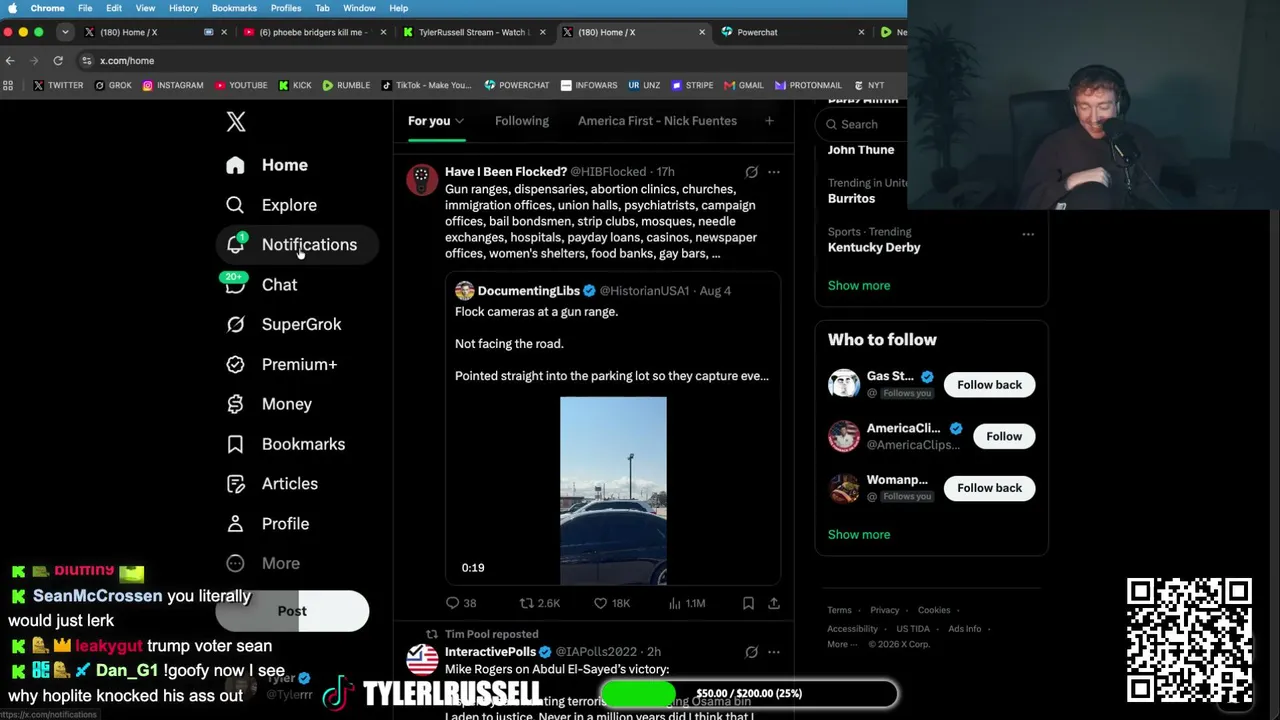Switch to the TylerRussell Stream tab
Image resolution: width=1280 pixels, height=720 pixels.
click(x=473, y=32)
